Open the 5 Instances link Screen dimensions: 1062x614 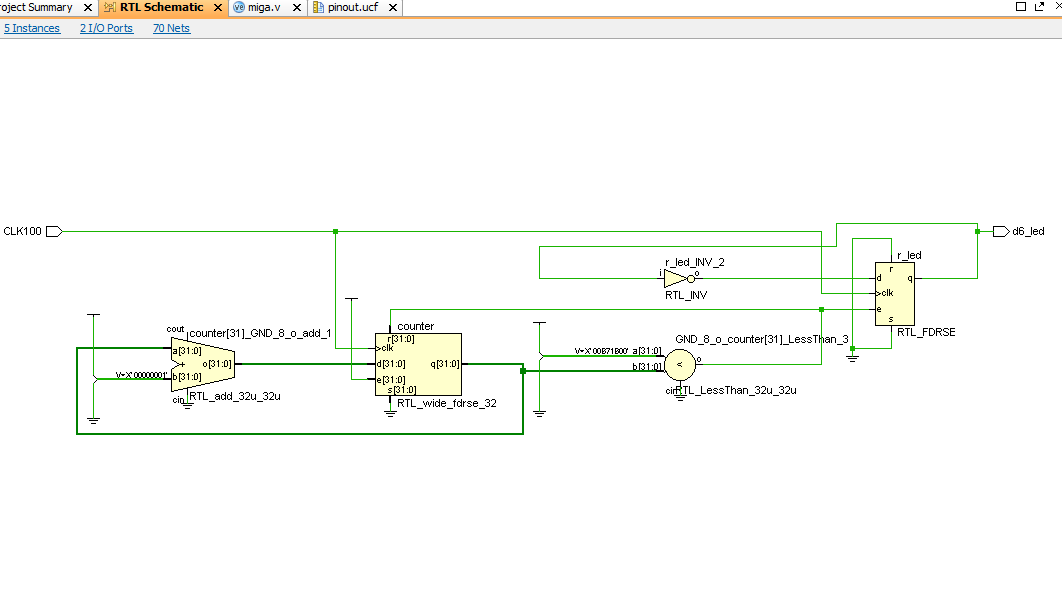click(x=32, y=28)
